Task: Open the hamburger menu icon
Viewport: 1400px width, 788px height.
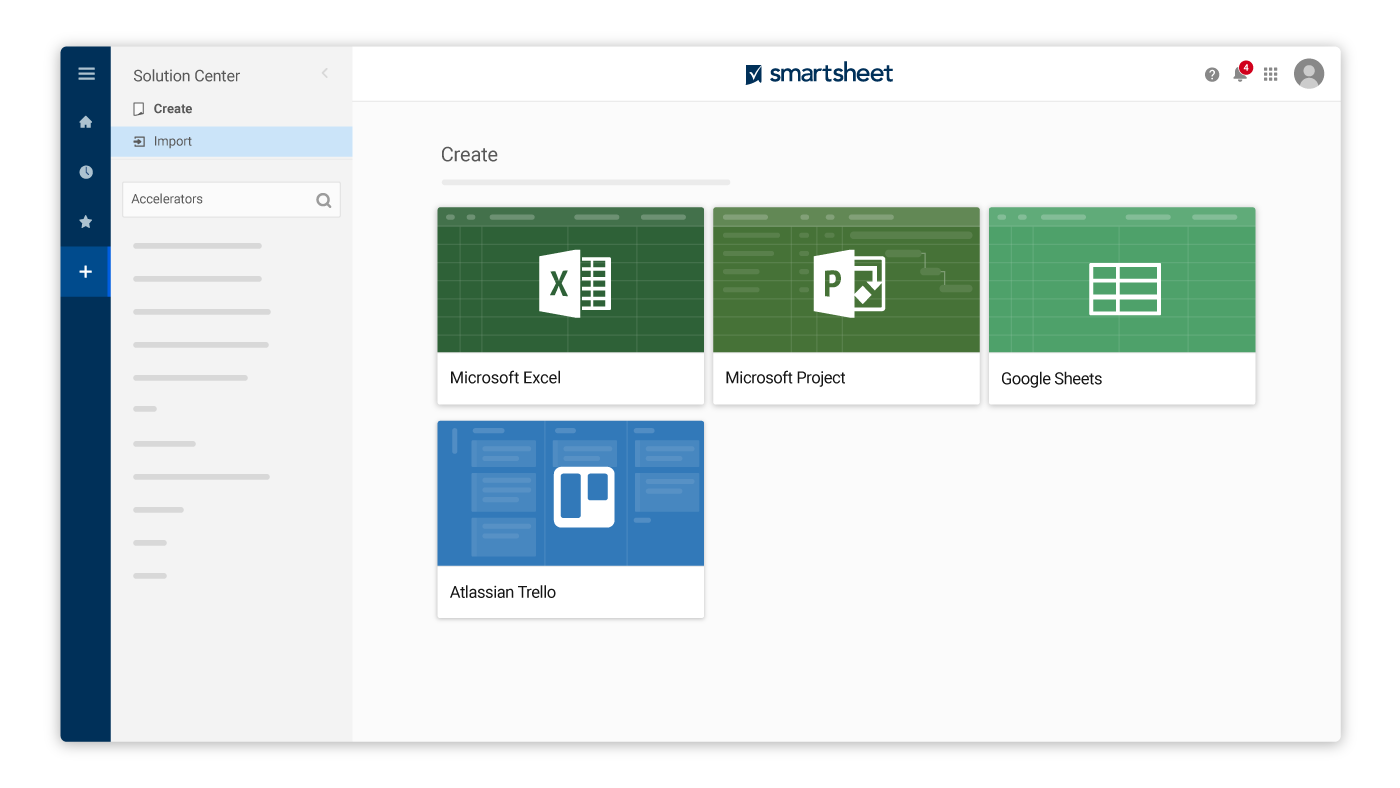Action: [86, 74]
